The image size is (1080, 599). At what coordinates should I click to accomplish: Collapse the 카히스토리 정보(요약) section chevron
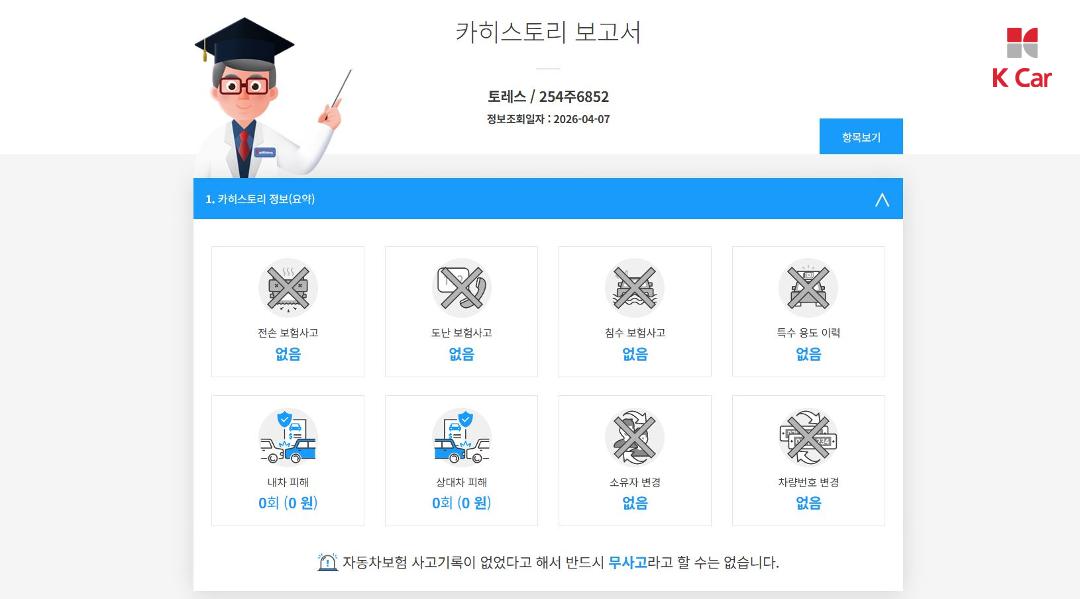882,200
